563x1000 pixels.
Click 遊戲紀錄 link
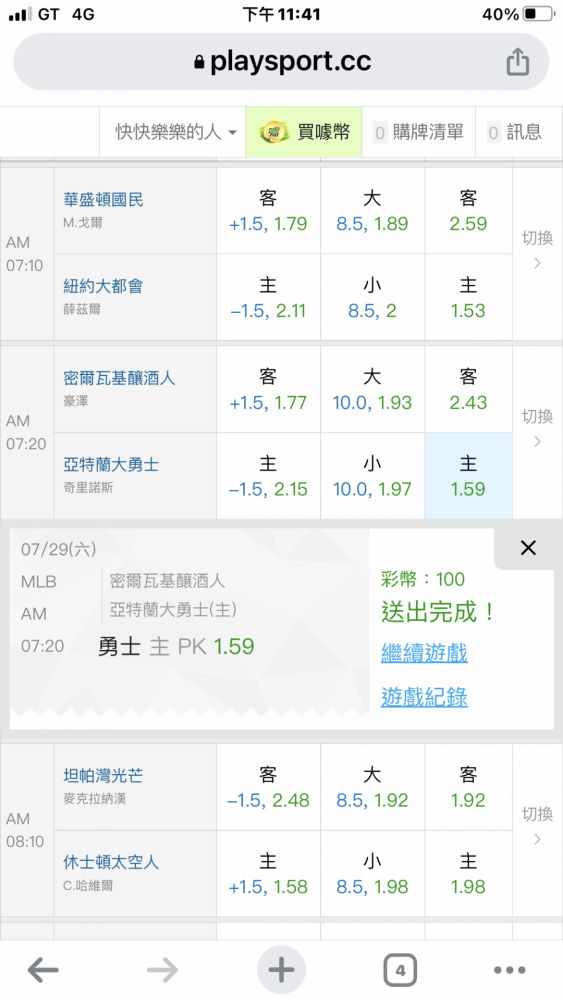pyautogui.click(x=424, y=697)
